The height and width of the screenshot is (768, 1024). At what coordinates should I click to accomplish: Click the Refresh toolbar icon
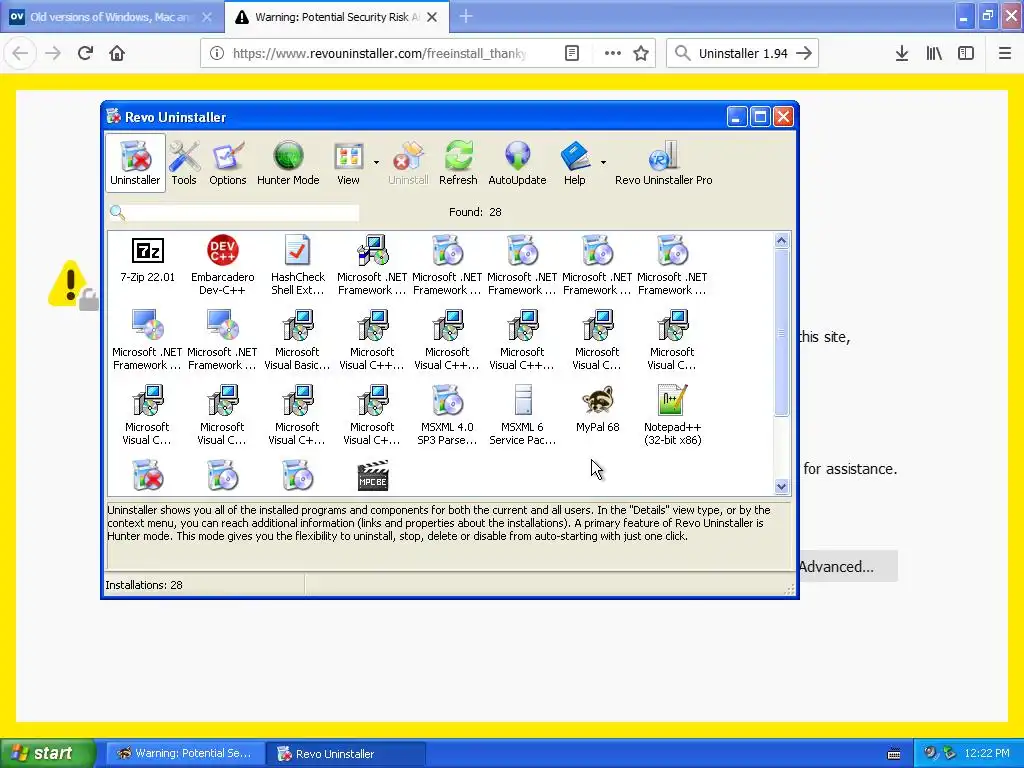pos(458,163)
